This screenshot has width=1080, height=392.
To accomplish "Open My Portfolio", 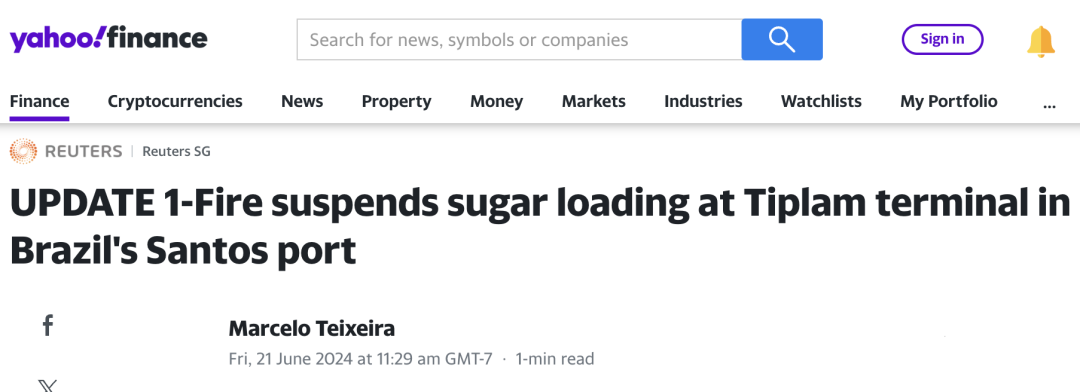I will pyautogui.click(x=948, y=101).
